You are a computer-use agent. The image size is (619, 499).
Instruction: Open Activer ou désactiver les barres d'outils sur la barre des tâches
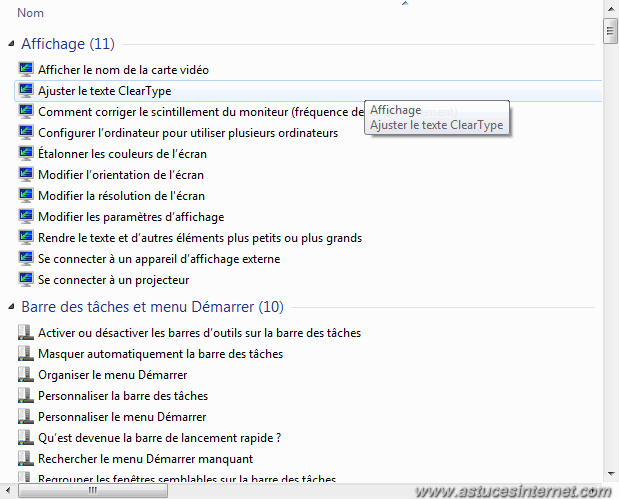coord(199,333)
